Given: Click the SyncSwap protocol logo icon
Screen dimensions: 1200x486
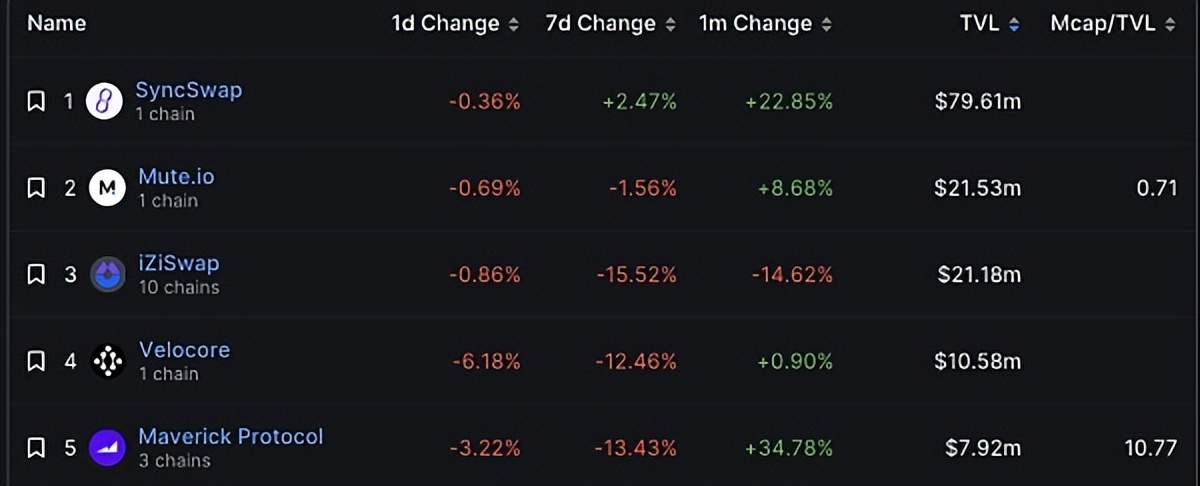Looking at the screenshot, I should point(104,101).
